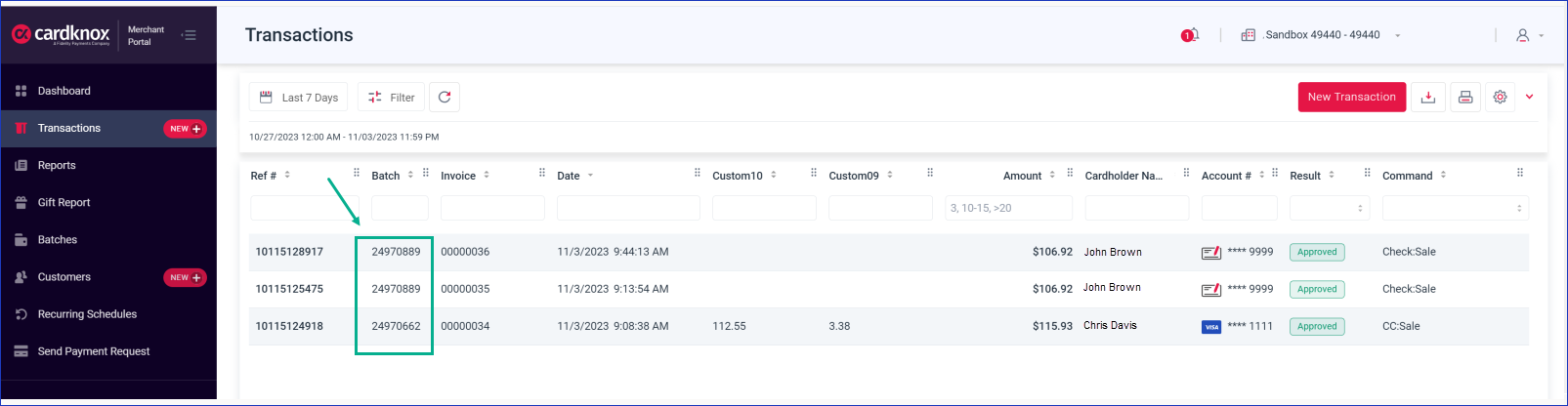Open the Result filter dropdown
This screenshot has height=406, width=1568.
[1330, 208]
